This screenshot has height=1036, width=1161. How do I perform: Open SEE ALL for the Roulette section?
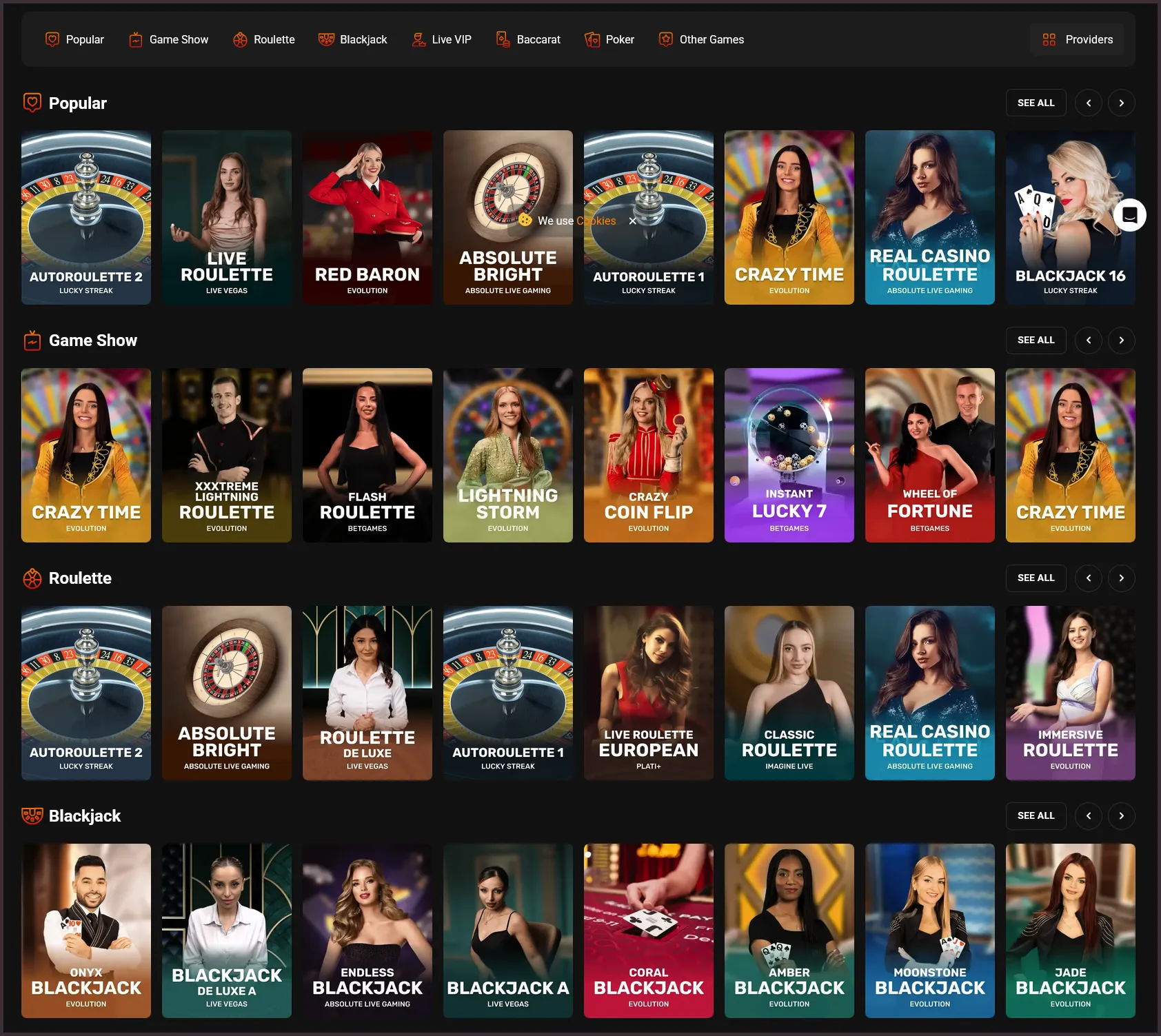(1036, 578)
